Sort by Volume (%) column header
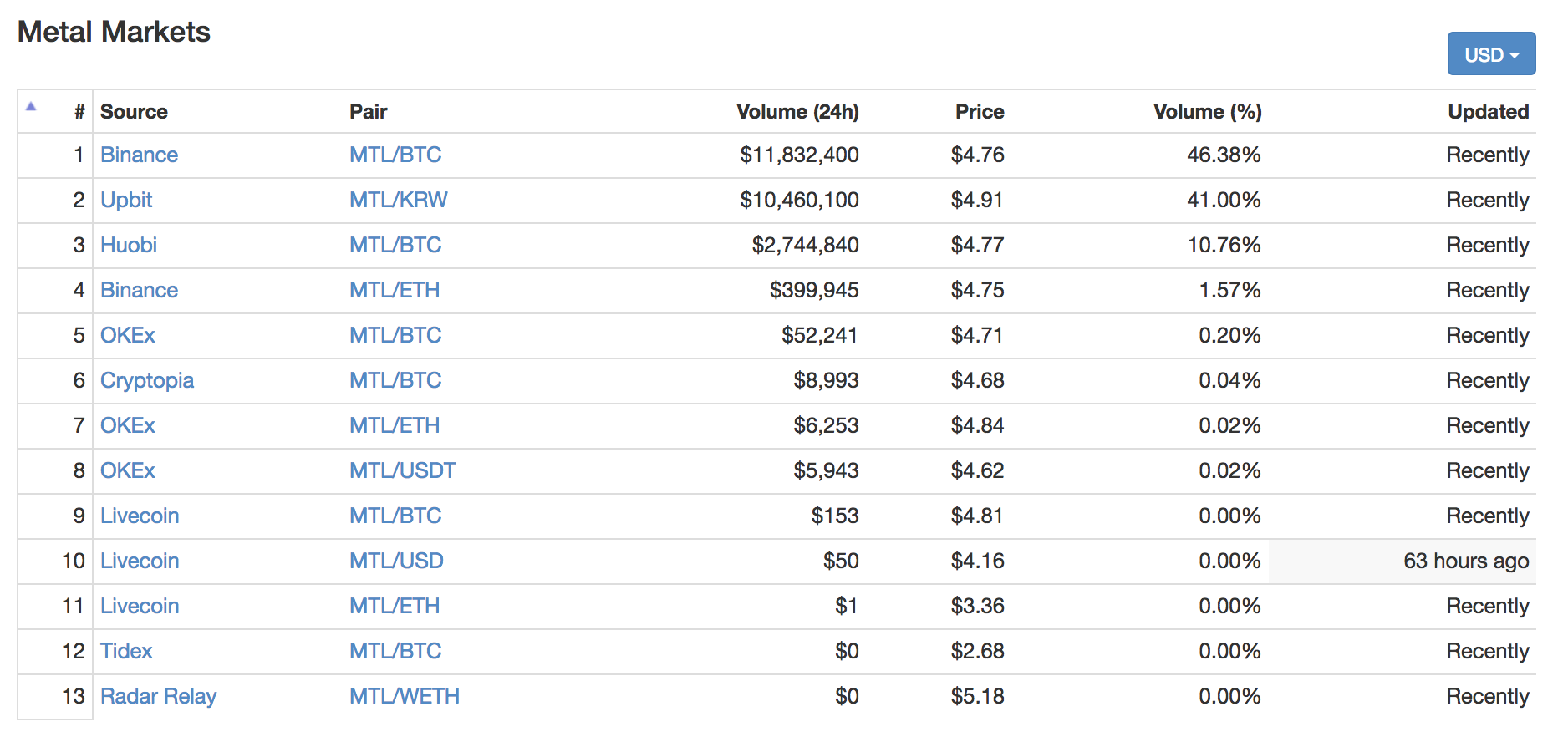Screen dimensions: 1568x752 point(1208,111)
